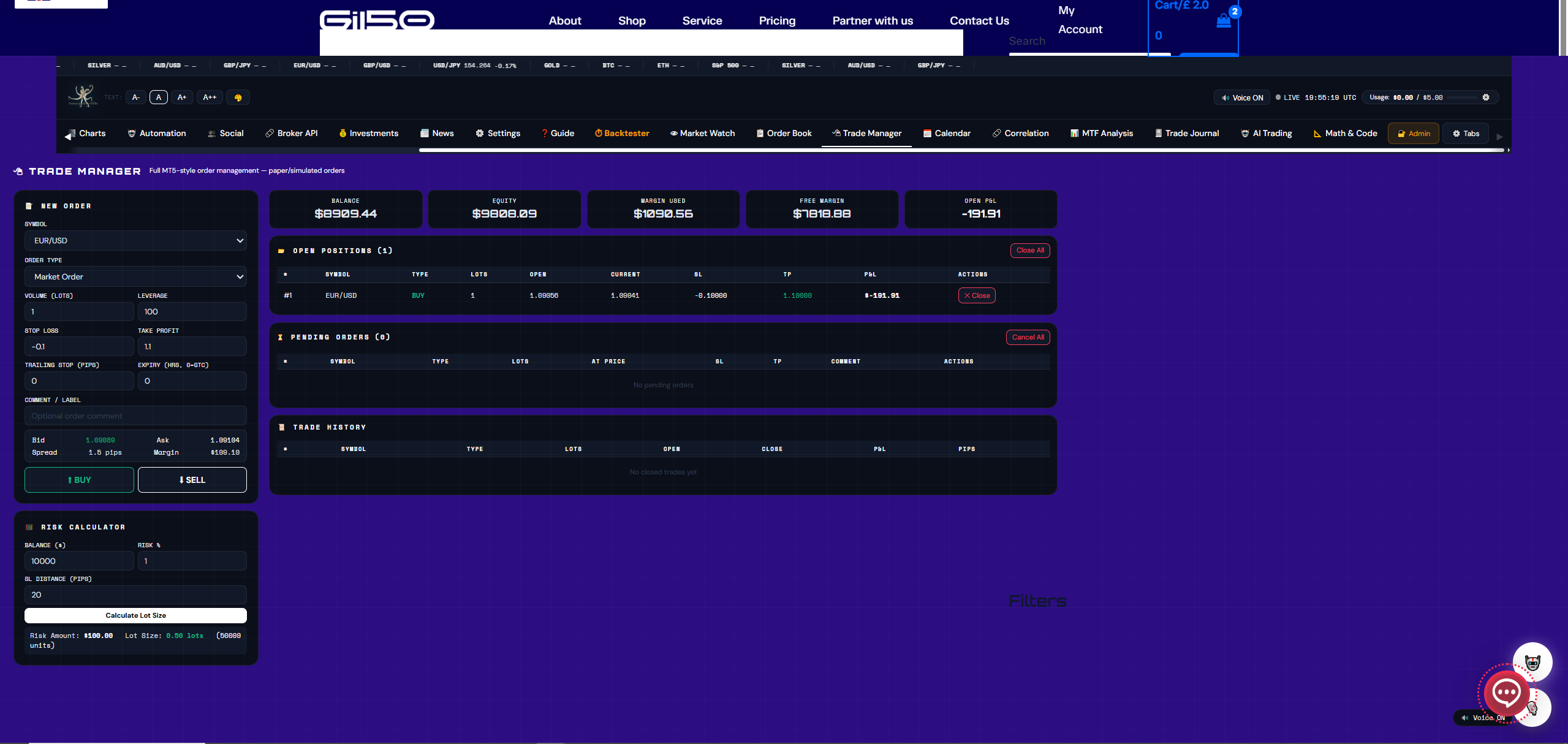The width and height of the screenshot is (1568, 744).
Task: Open the Trade Journal tab
Action: tap(1186, 134)
